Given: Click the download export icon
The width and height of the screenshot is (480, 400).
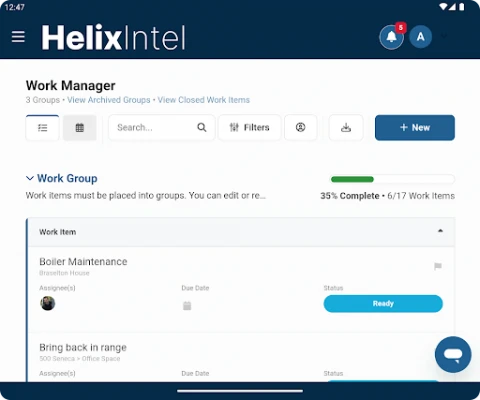Looking at the screenshot, I should (346, 128).
